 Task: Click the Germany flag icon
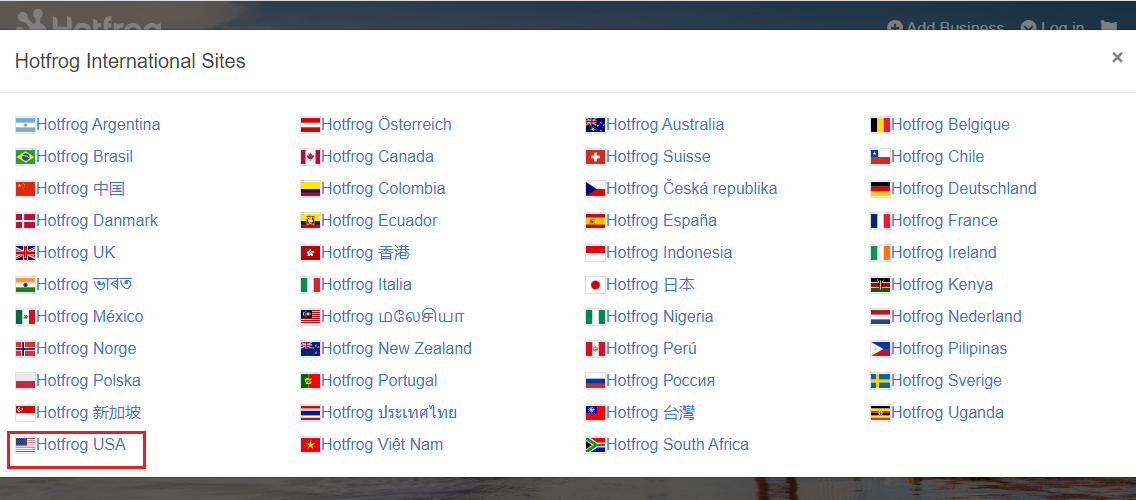(x=880, y=189)
